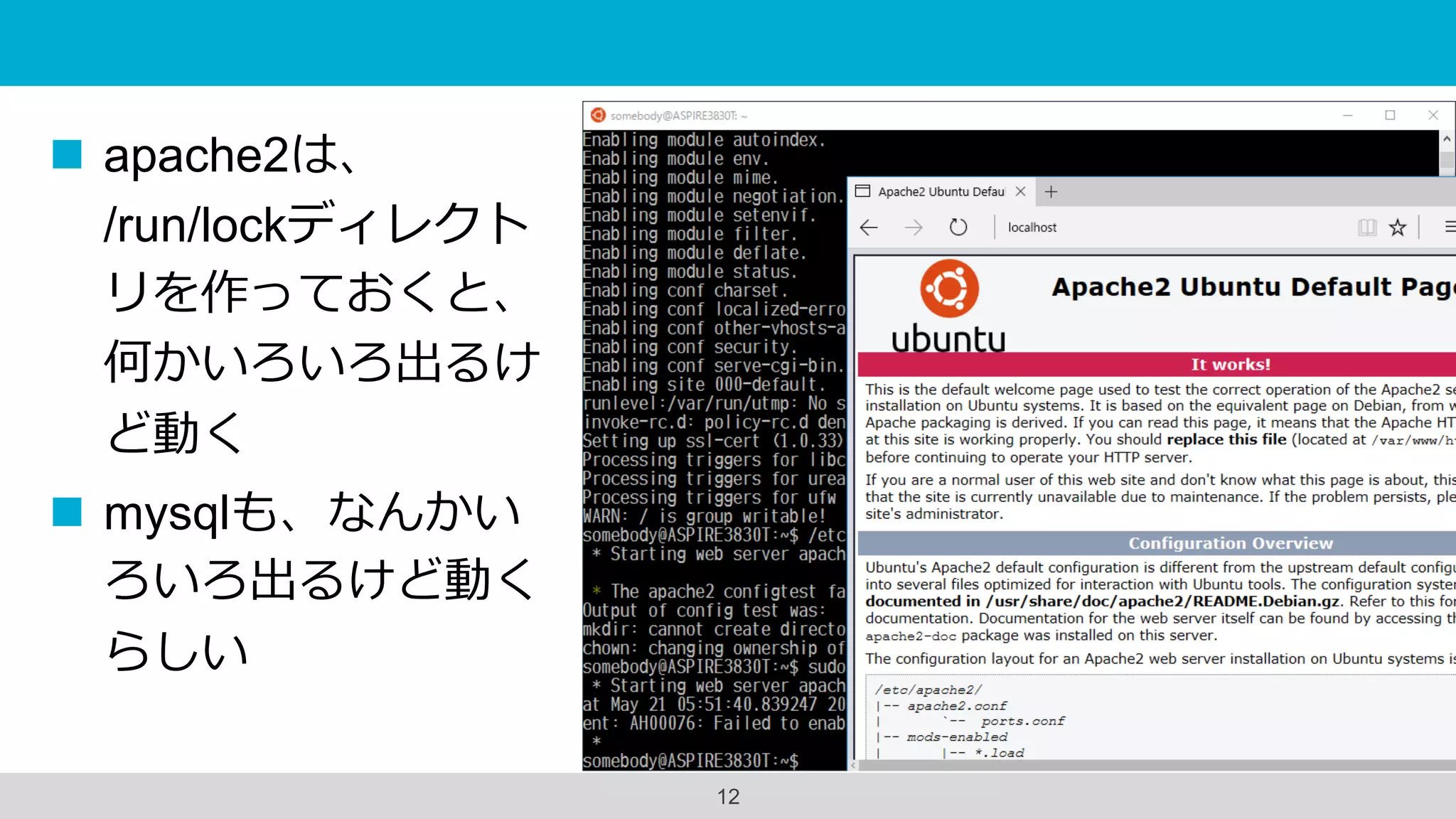This screenshot has height=819, width=1456.
Task: Click the slide bullet beginning with apache2は
Action: point(321,293)
